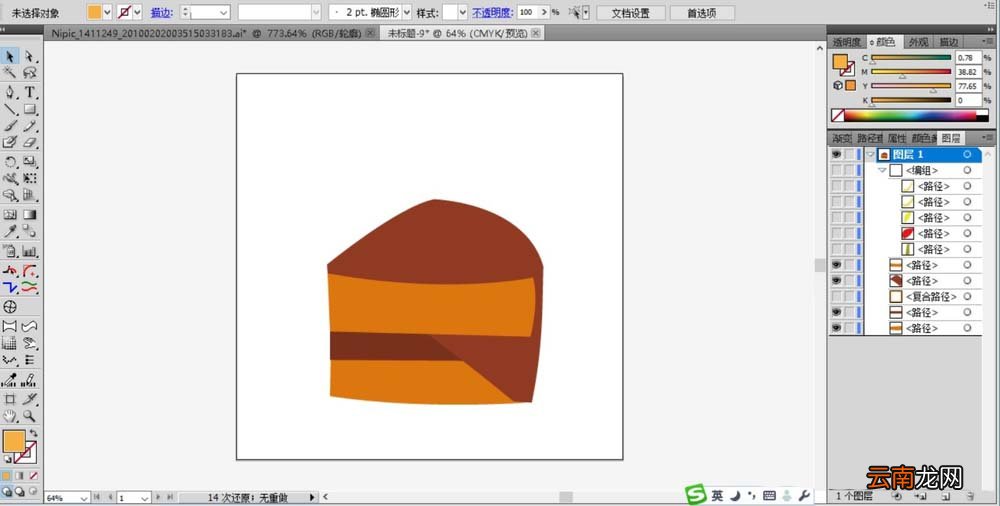Open the artboard number dropdown

point(144,498)
